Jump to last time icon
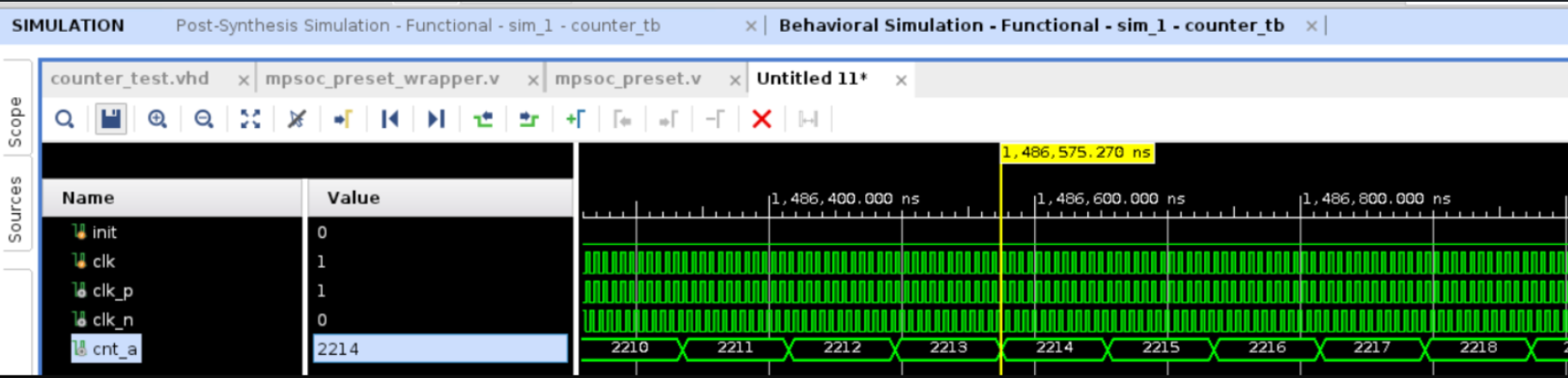The width and height of the screenshot is (1568, 378). (x=436, y=119)
